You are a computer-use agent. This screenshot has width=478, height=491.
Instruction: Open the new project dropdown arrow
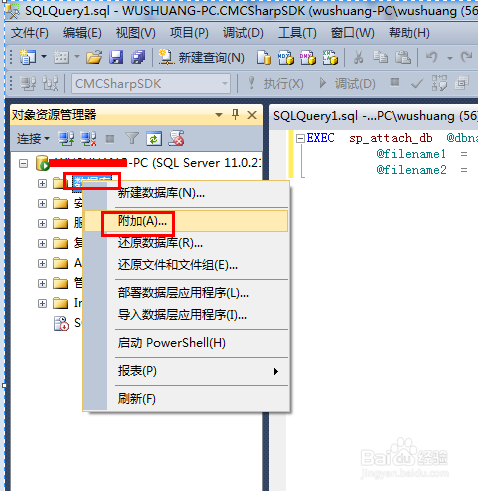coord(44,57)
